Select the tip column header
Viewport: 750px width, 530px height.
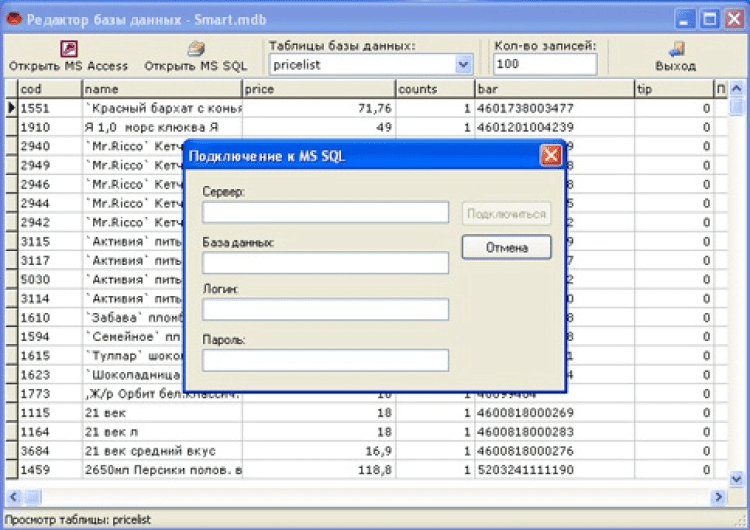click(674, 89)
